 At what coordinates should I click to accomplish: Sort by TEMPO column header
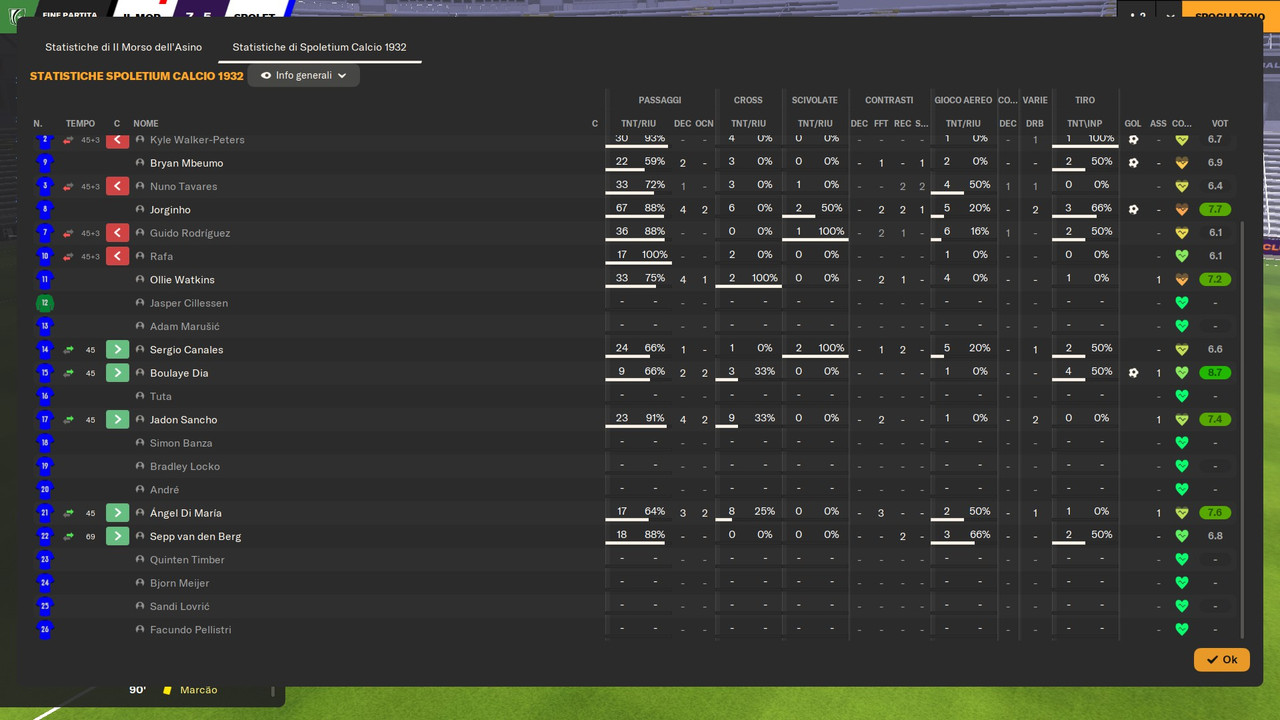coord(80,124)
